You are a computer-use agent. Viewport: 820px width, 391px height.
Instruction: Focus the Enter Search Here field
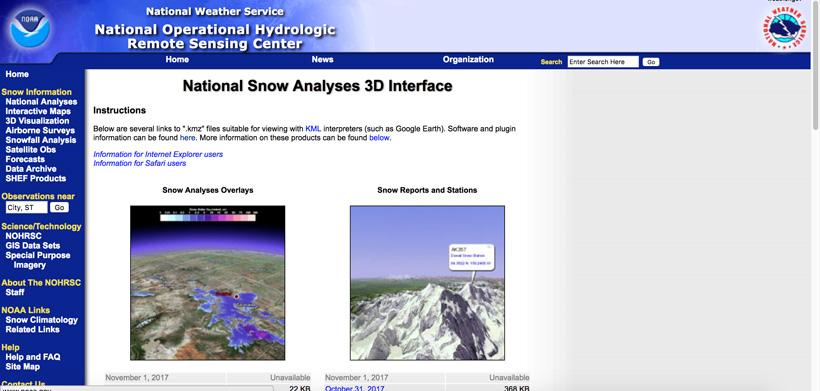pos(603,62)
